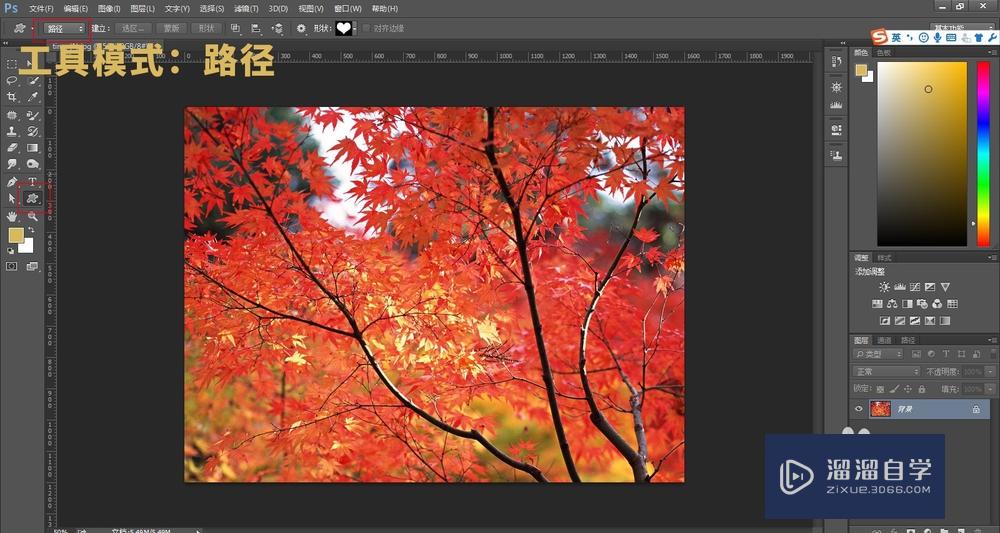
Task: Select the Eraser tool
Action: point(11,148)
